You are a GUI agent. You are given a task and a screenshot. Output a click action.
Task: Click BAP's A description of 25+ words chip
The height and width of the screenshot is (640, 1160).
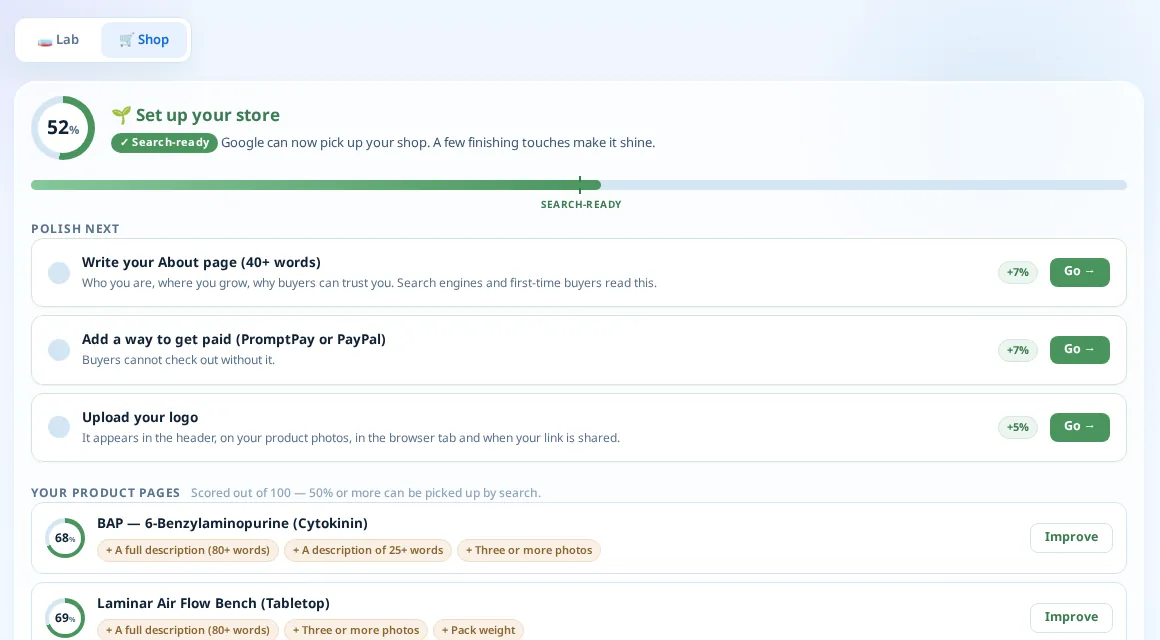tap(368, 550)
